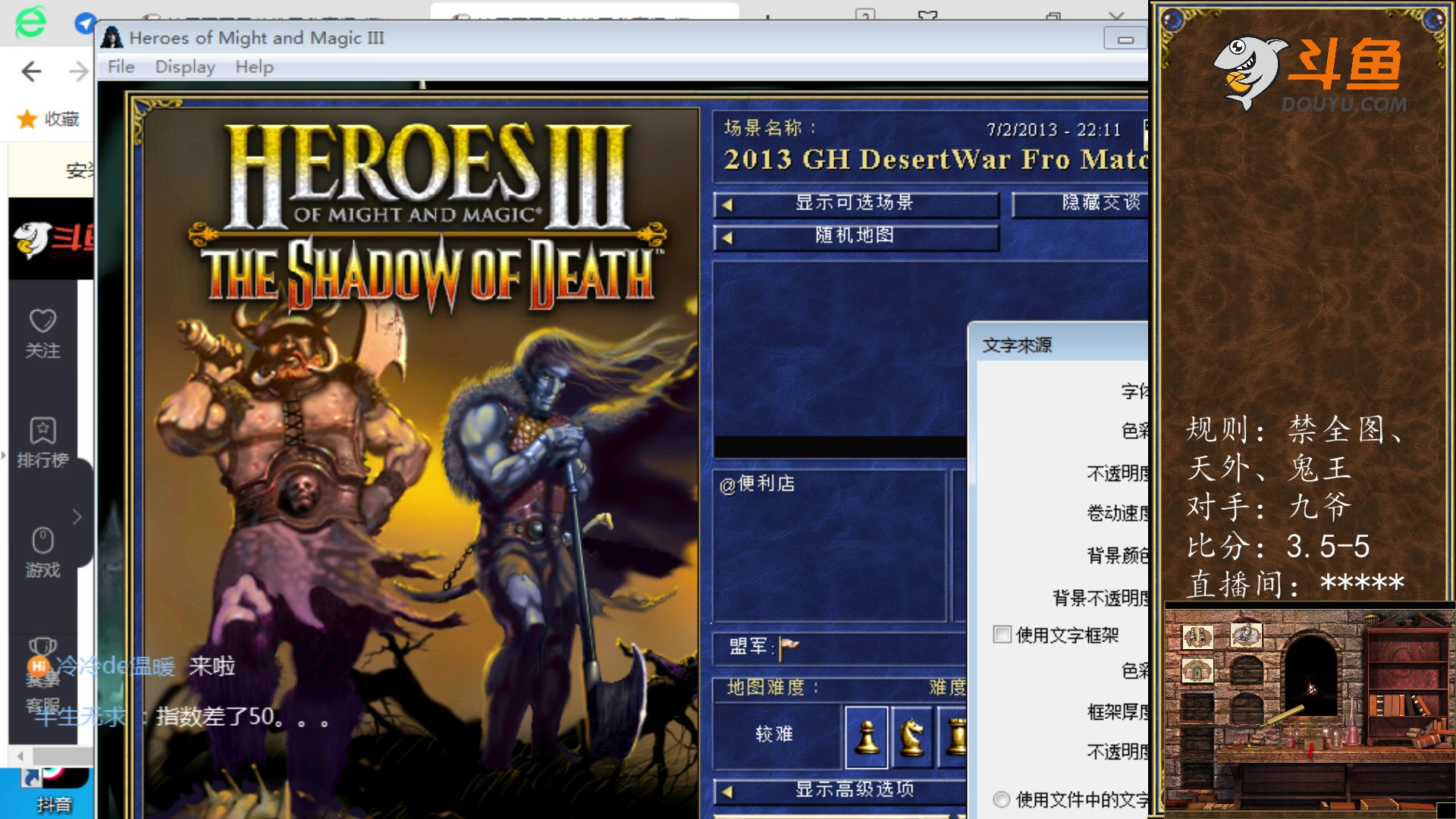Screen dimensions: 1456x819
Task: Click the 关注 heart icon in sidebar
Action: 42,320
